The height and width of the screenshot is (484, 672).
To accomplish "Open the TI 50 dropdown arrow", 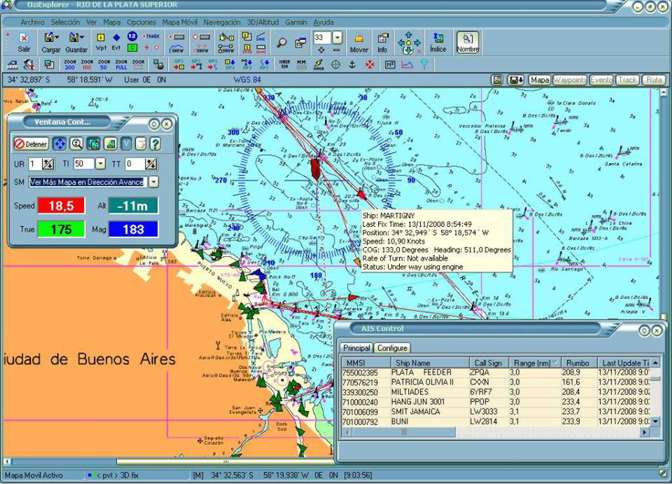I will [x=100, y=164].
